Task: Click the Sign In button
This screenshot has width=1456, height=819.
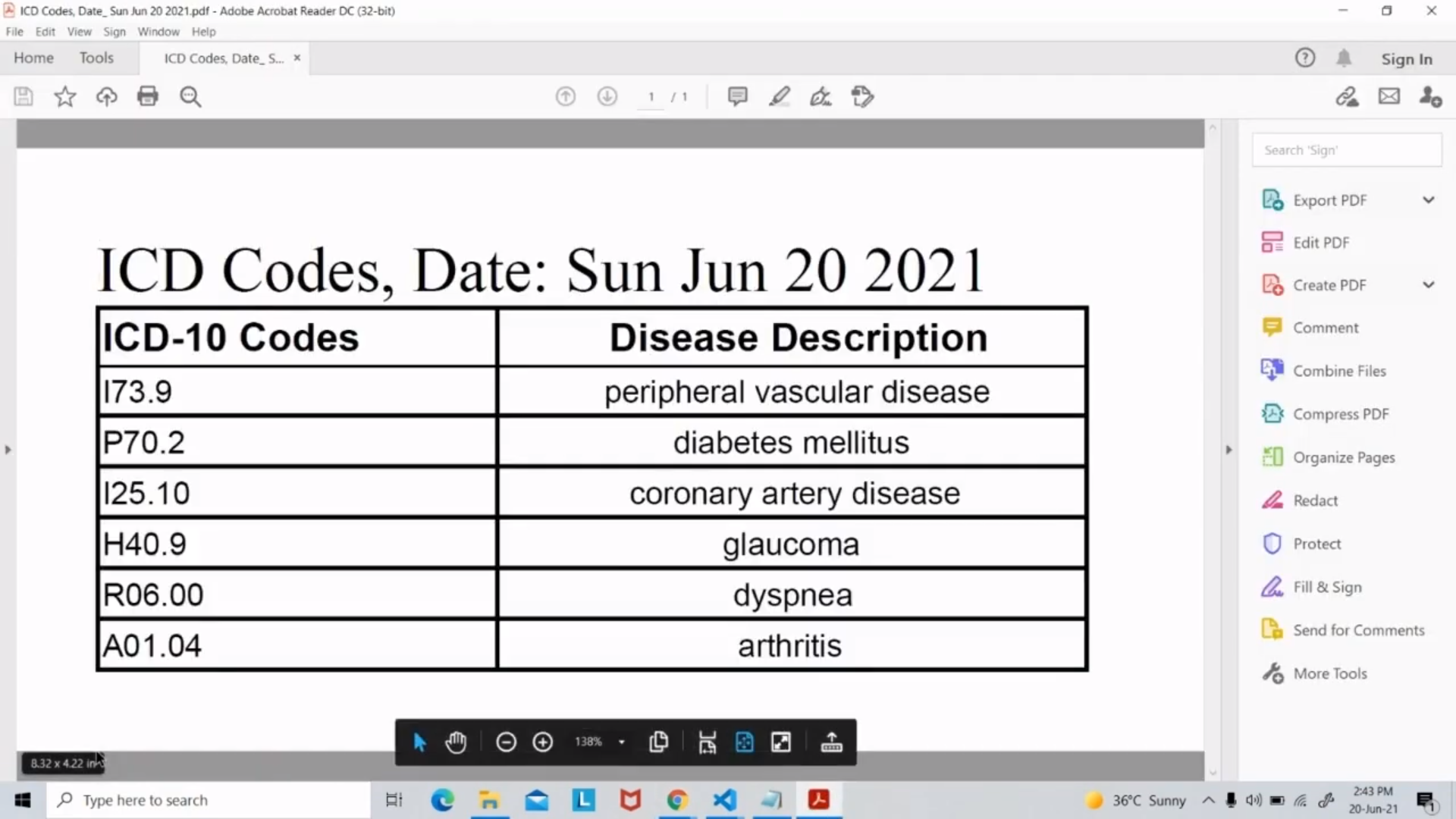Action: (x=1407, y=58)
